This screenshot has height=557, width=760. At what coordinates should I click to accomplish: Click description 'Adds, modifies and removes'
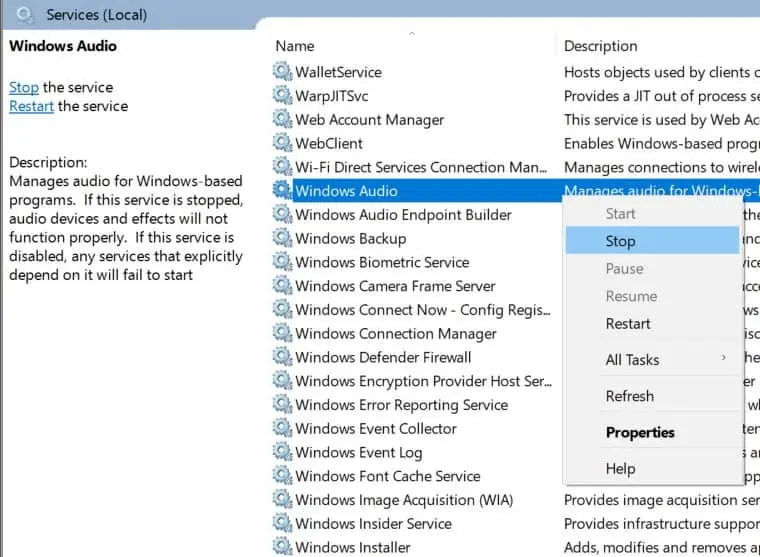(x=662, y=547)
